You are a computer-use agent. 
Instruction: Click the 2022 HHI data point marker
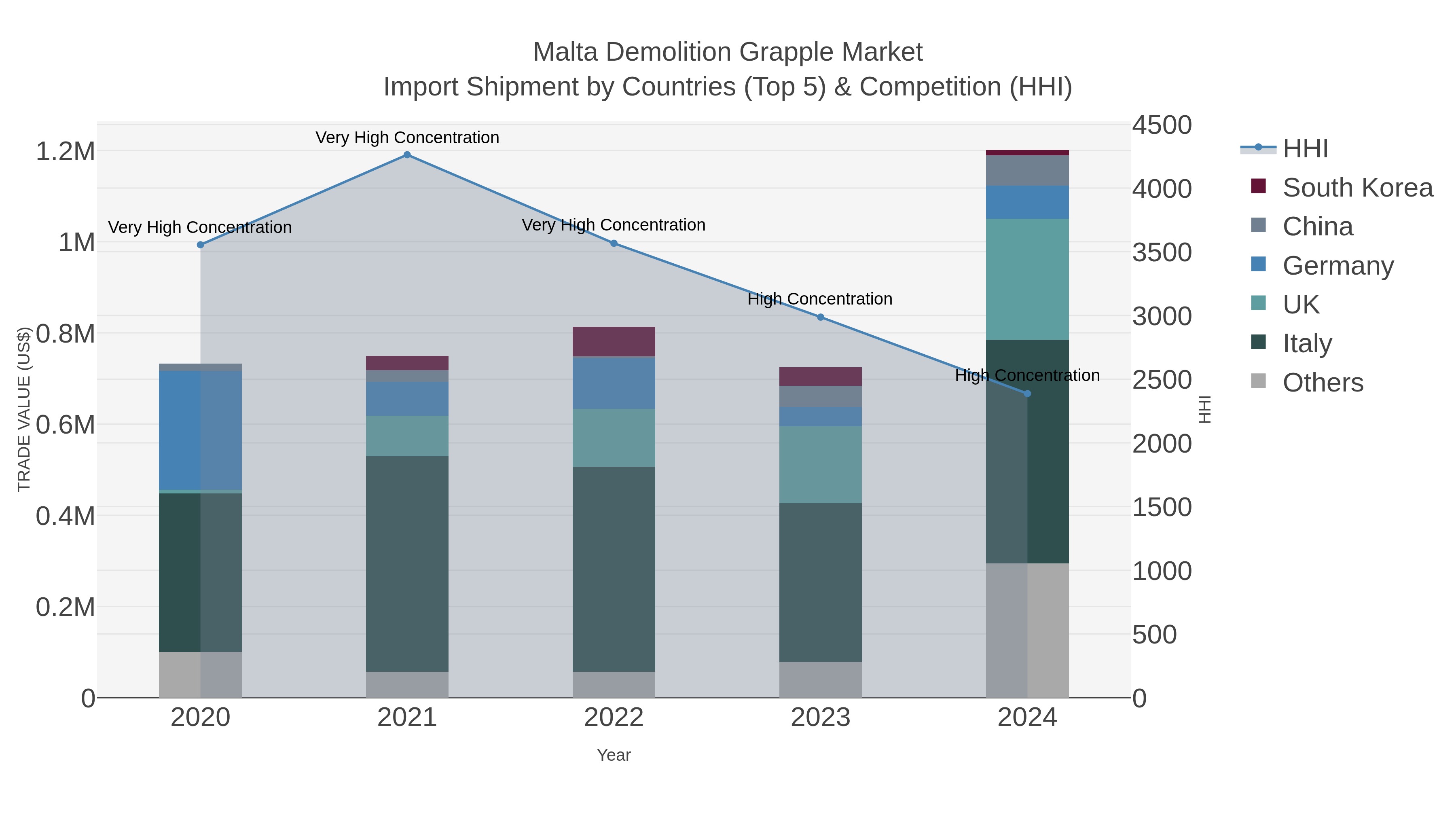614,243
